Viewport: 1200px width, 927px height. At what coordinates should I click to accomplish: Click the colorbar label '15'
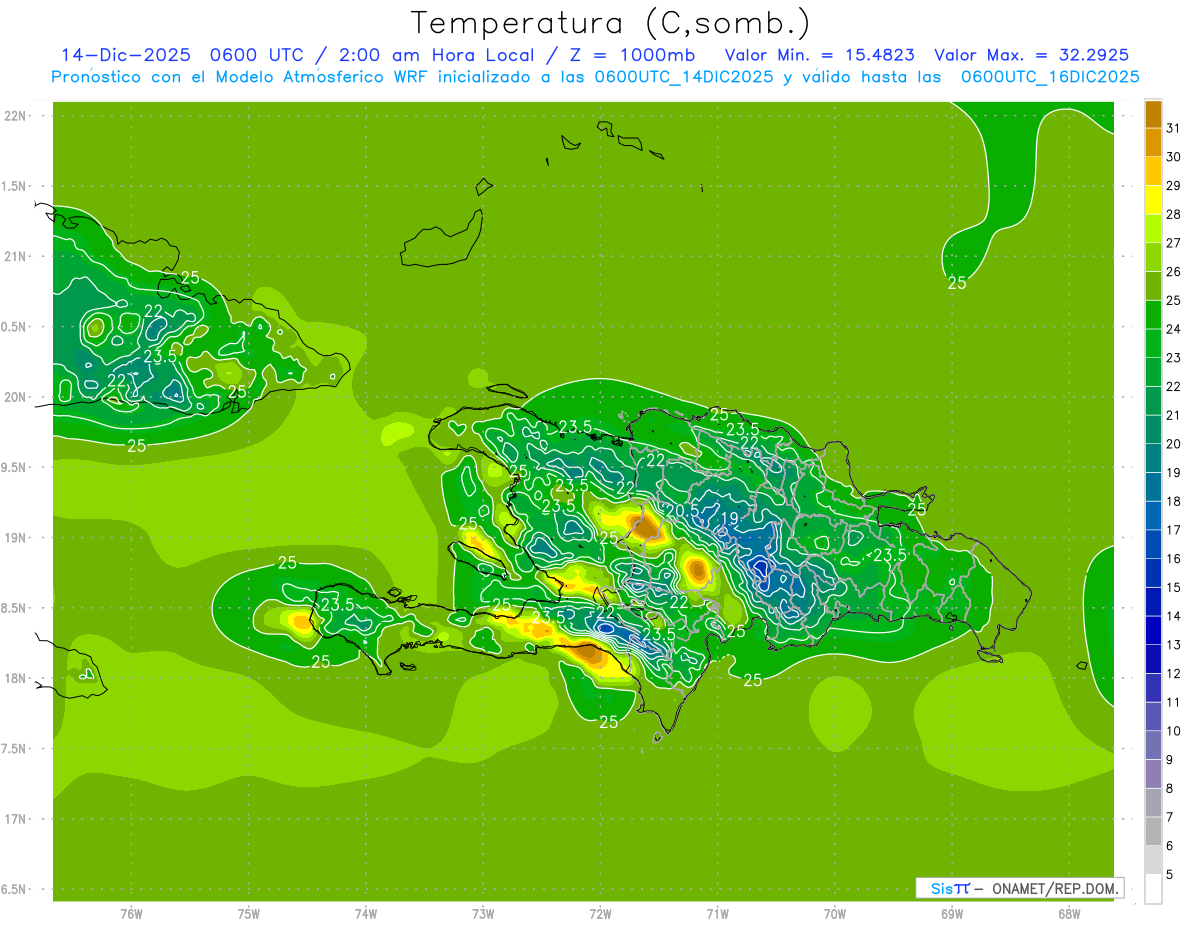coord(1173,588)
